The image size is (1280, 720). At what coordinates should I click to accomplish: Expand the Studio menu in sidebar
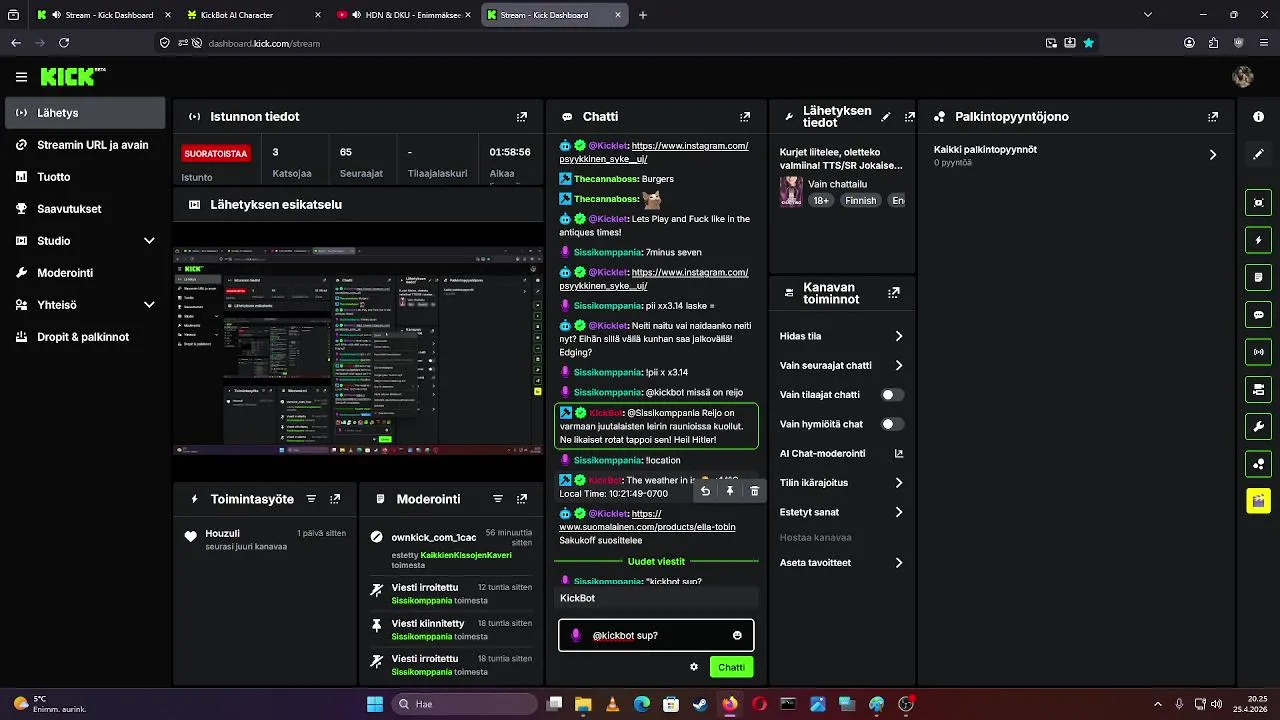(149, 241)
